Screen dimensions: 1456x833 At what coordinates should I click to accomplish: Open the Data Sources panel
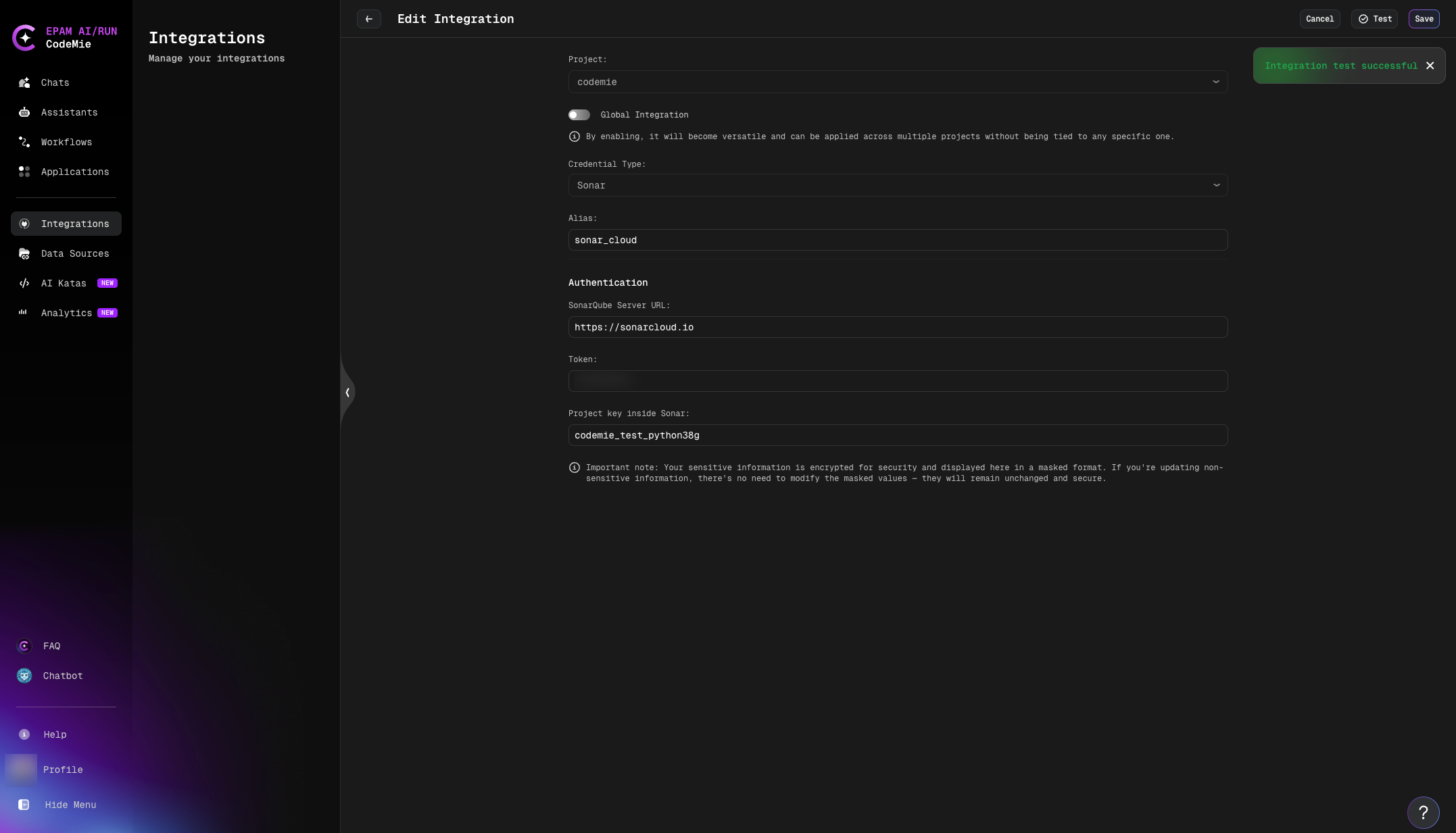point(74,253)
